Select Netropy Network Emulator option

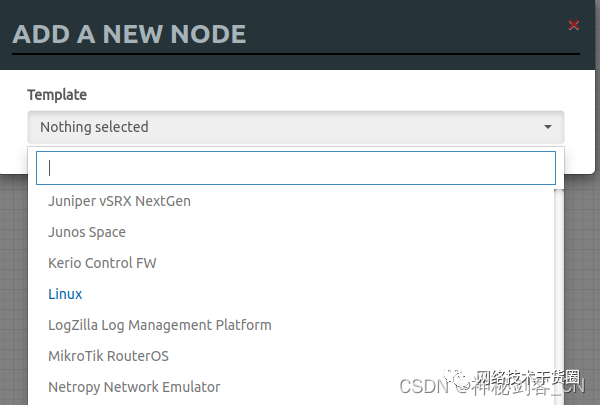(x=134, y=387)
